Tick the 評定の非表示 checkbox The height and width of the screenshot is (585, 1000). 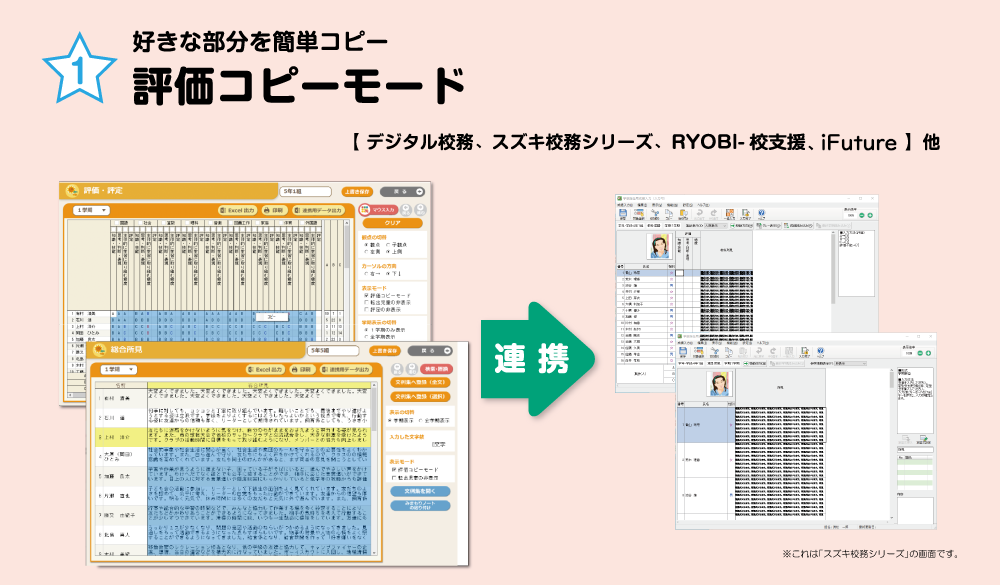coord(366,309)
